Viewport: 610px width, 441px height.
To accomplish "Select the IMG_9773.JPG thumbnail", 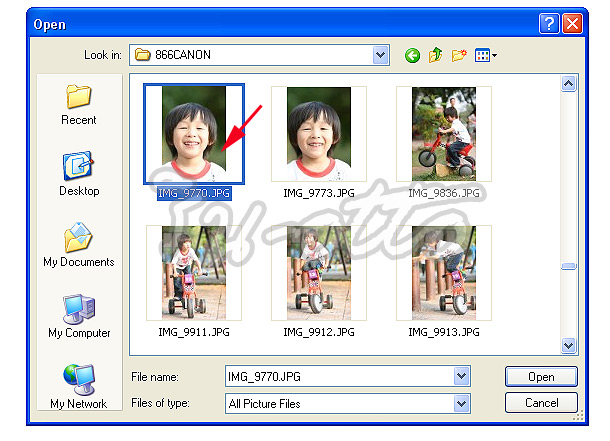I will [x=319, y=134].
